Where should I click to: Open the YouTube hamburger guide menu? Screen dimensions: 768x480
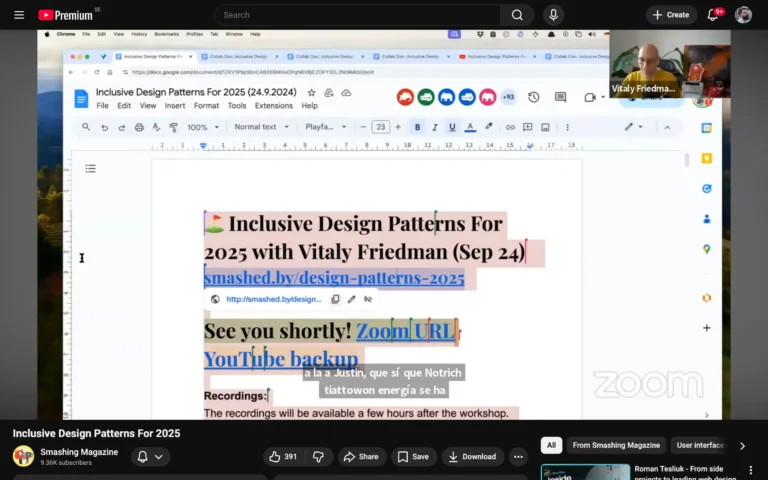click(19, 15)
